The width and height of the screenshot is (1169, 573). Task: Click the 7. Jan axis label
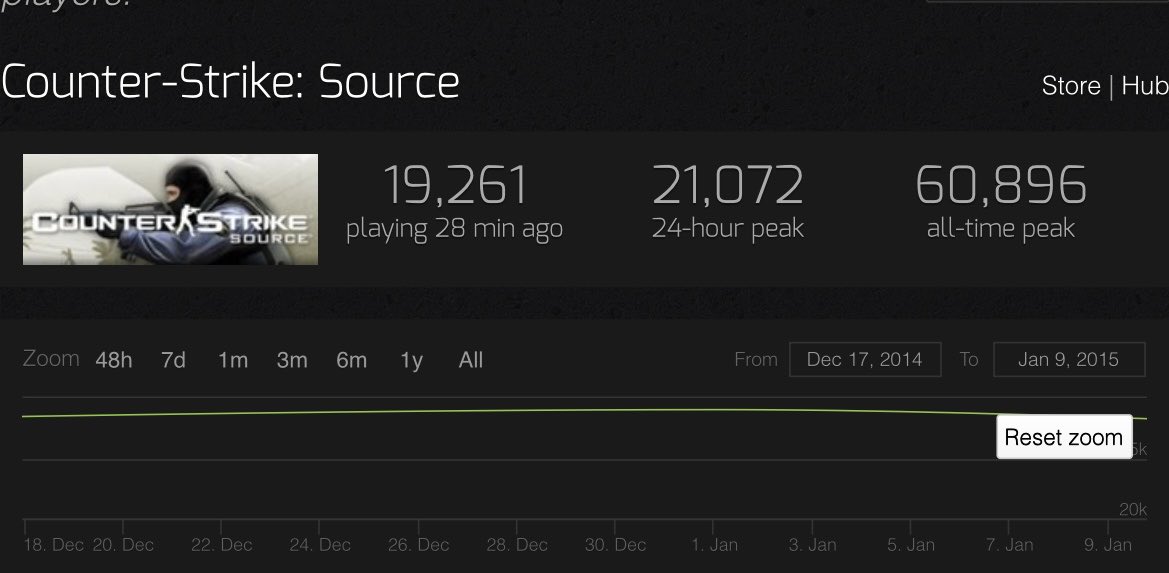click(1009, 545)
